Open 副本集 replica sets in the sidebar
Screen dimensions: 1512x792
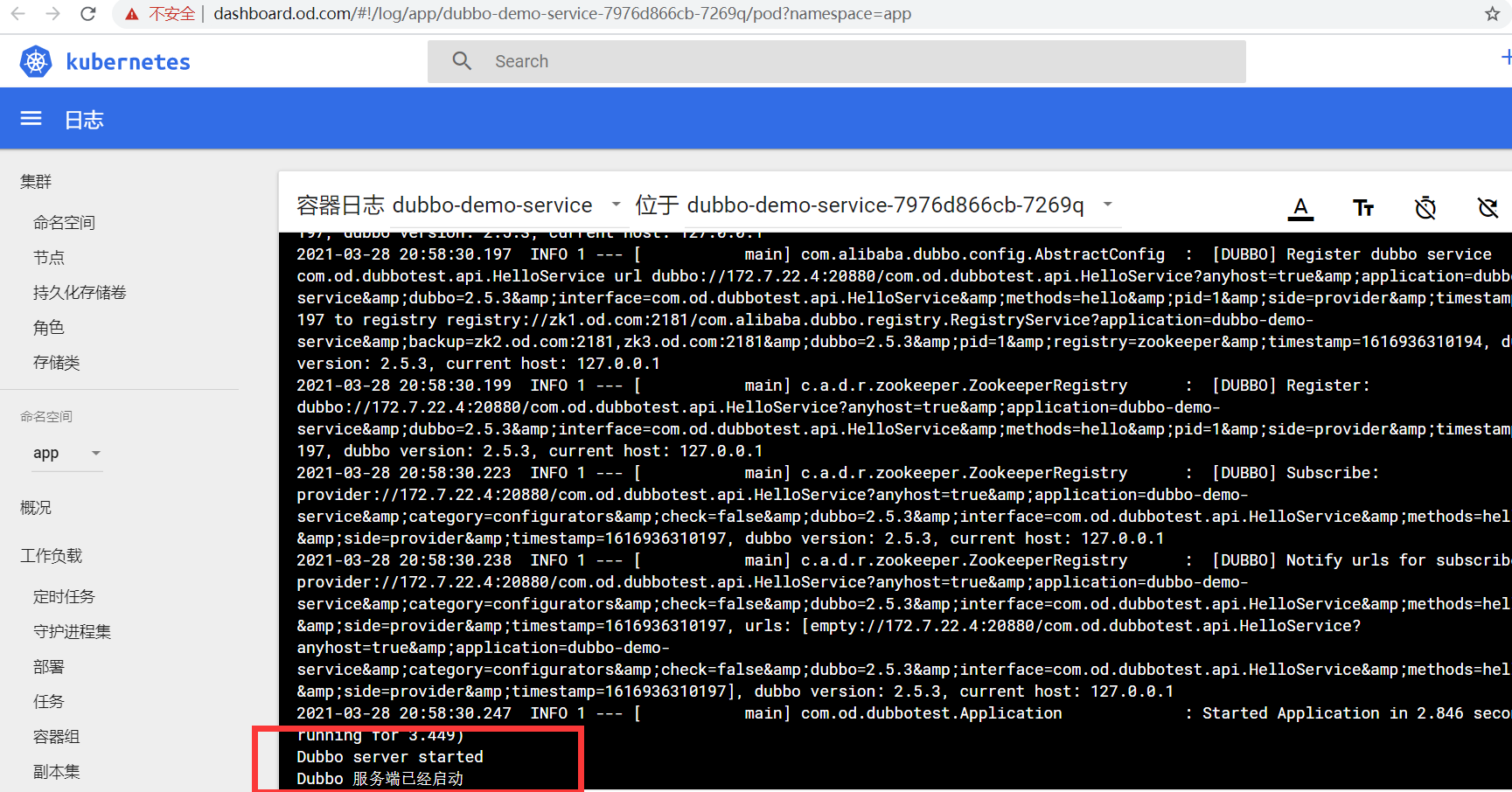(57, 771)
